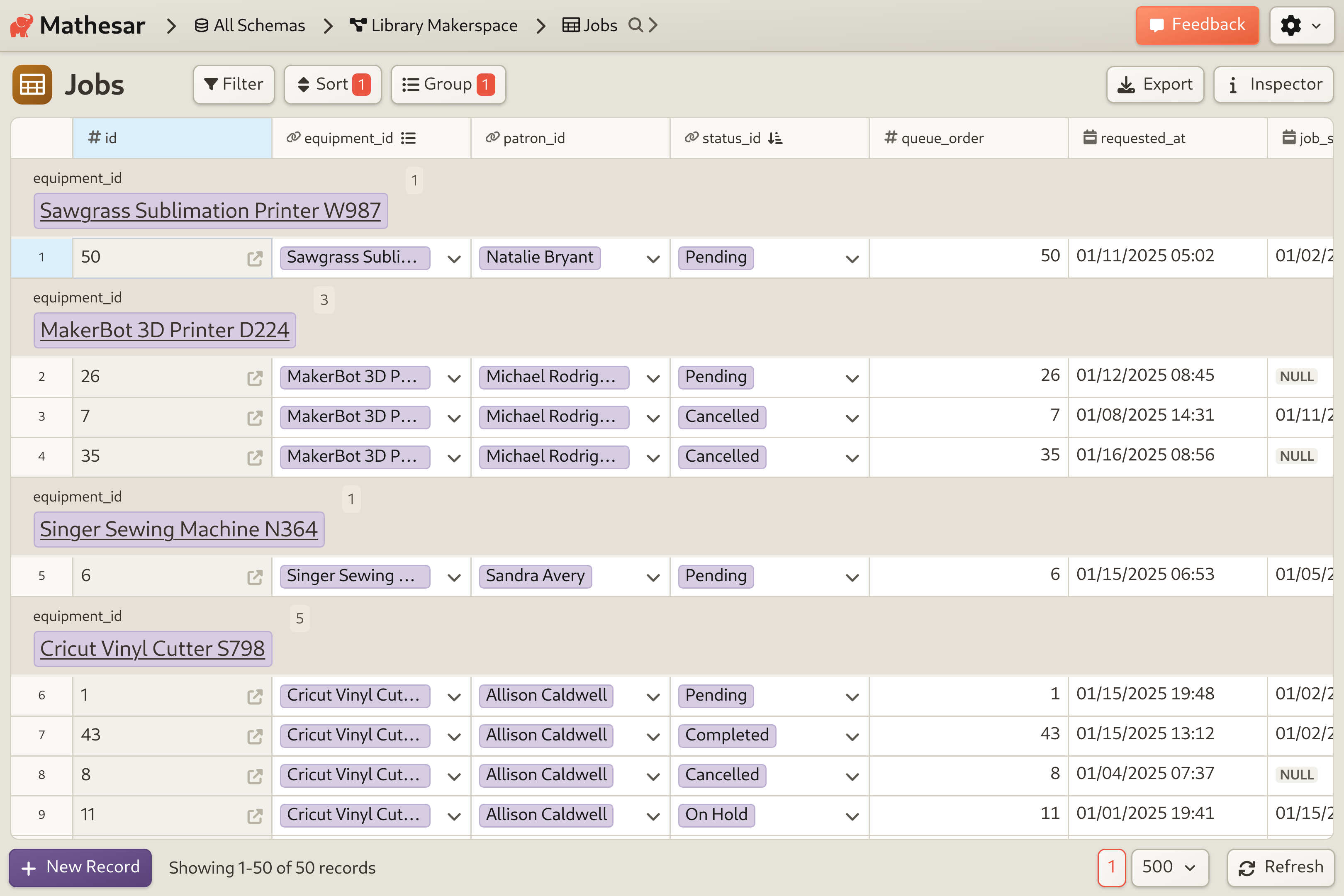Click the Sandra Avery patron chip
Viewport: 1344px width, 896px height.
pos(536,576)
